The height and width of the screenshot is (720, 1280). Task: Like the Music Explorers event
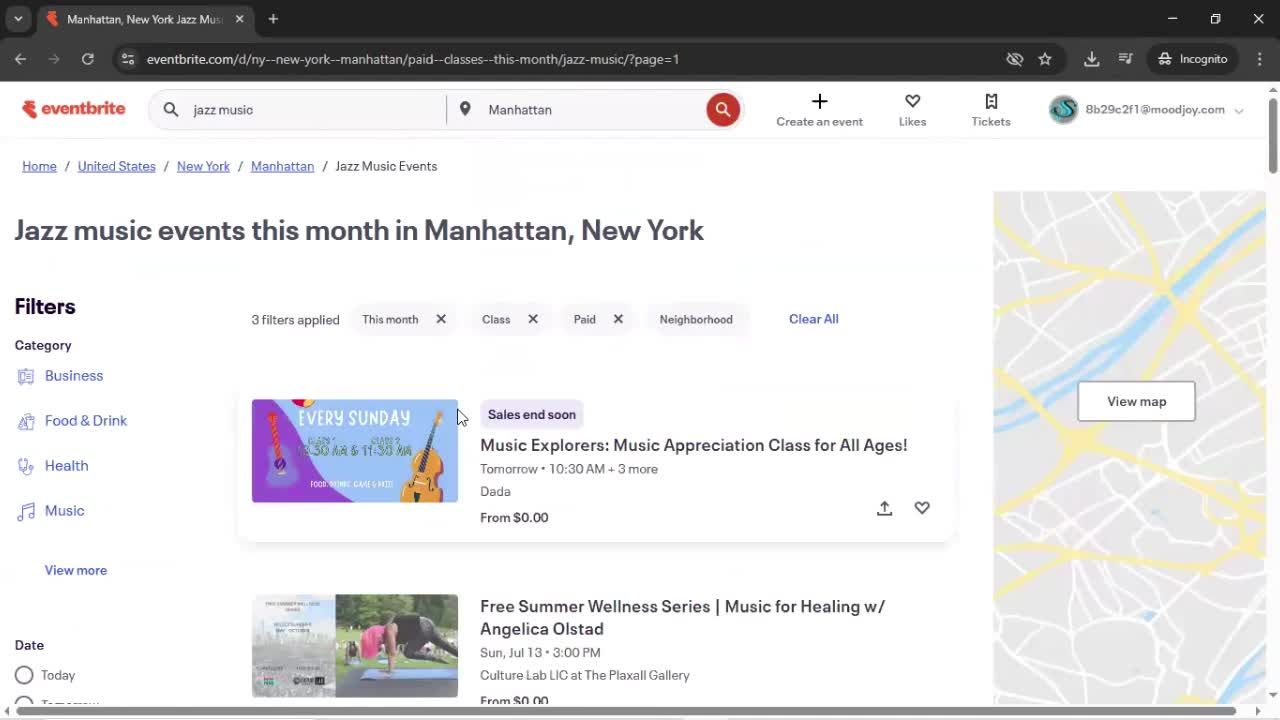(x=922, y=508)
